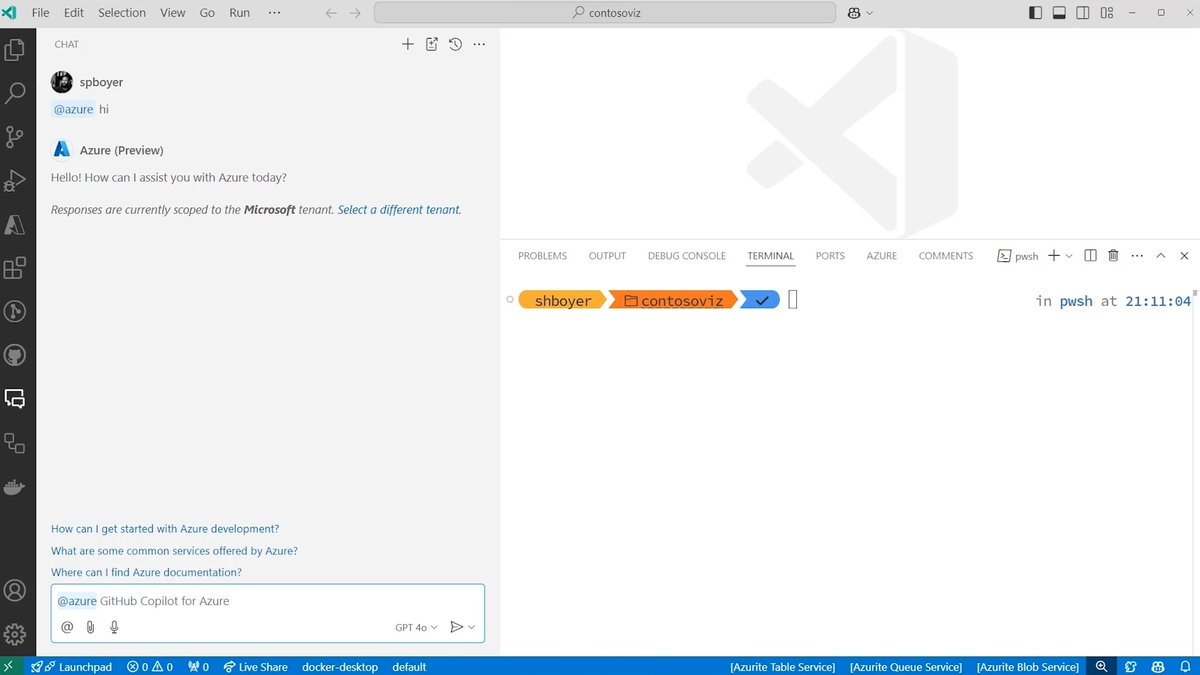This screenshot has width=1200, height=675.
Task: Click the contosoviz command center search
Action: (x=605, y=13)
